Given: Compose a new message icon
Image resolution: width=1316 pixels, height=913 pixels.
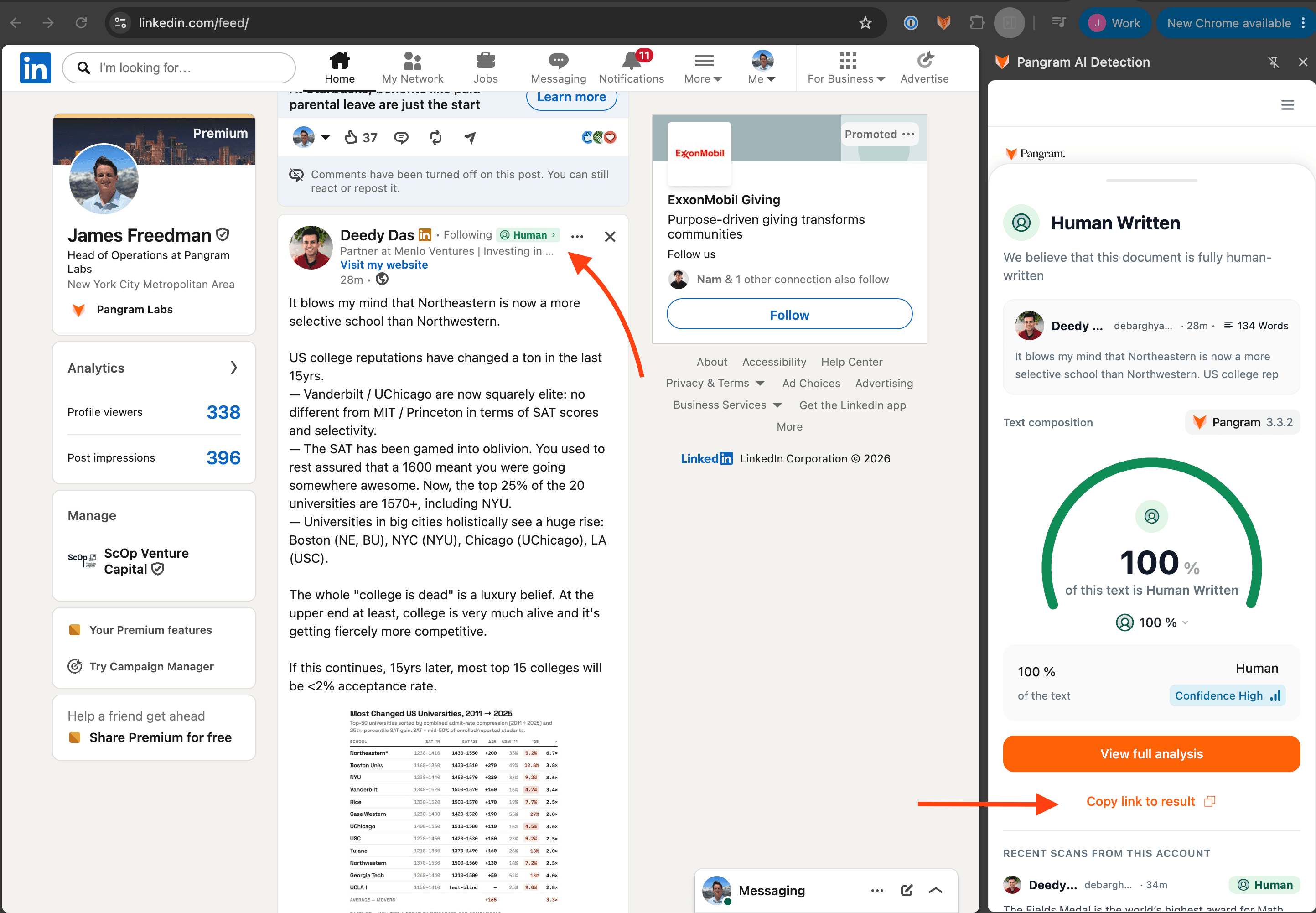Looking at the screenshot, I should click(907, 891).
